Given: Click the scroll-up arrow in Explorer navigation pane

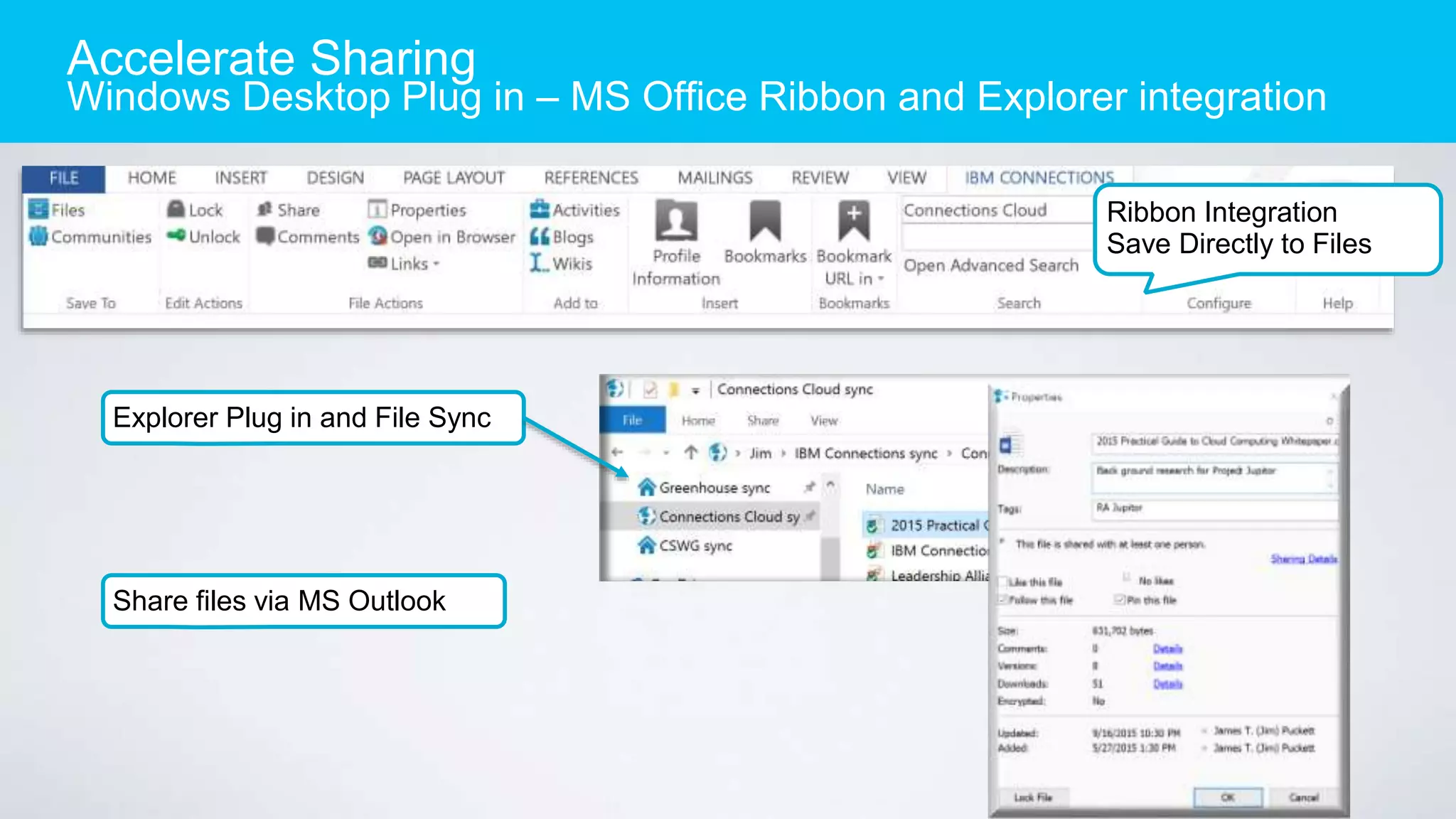Looking at the screenshot, I should (x=830, y=486).
